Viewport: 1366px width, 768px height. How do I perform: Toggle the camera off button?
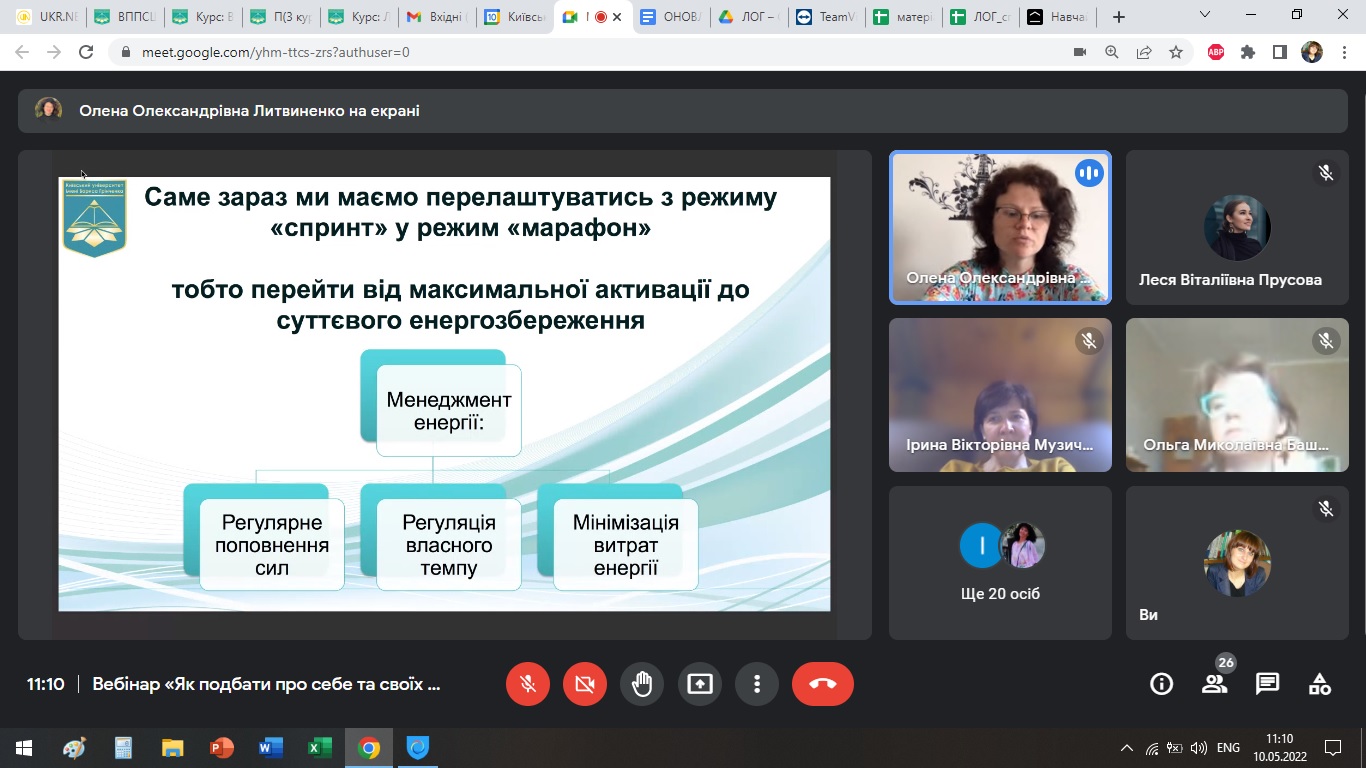coord(585,684)
